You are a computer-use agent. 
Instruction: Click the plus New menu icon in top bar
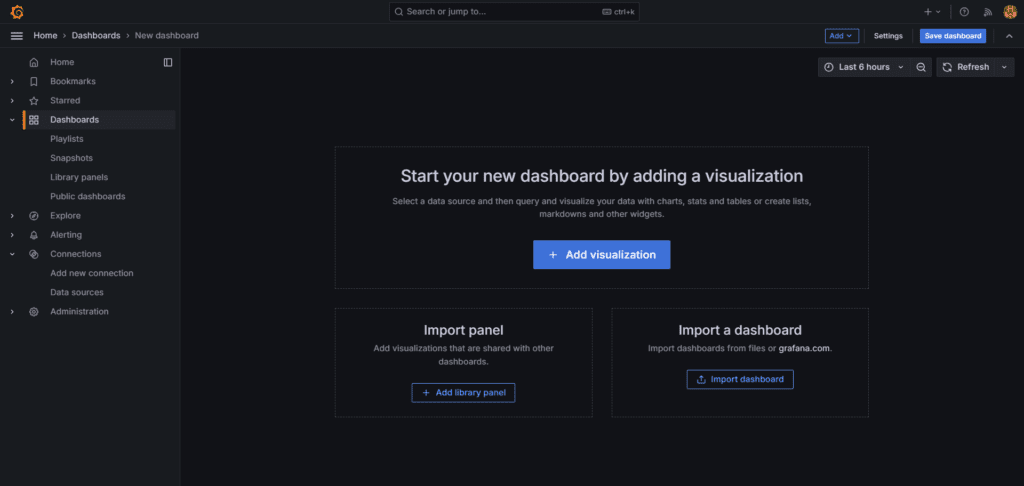coord(932,12)
